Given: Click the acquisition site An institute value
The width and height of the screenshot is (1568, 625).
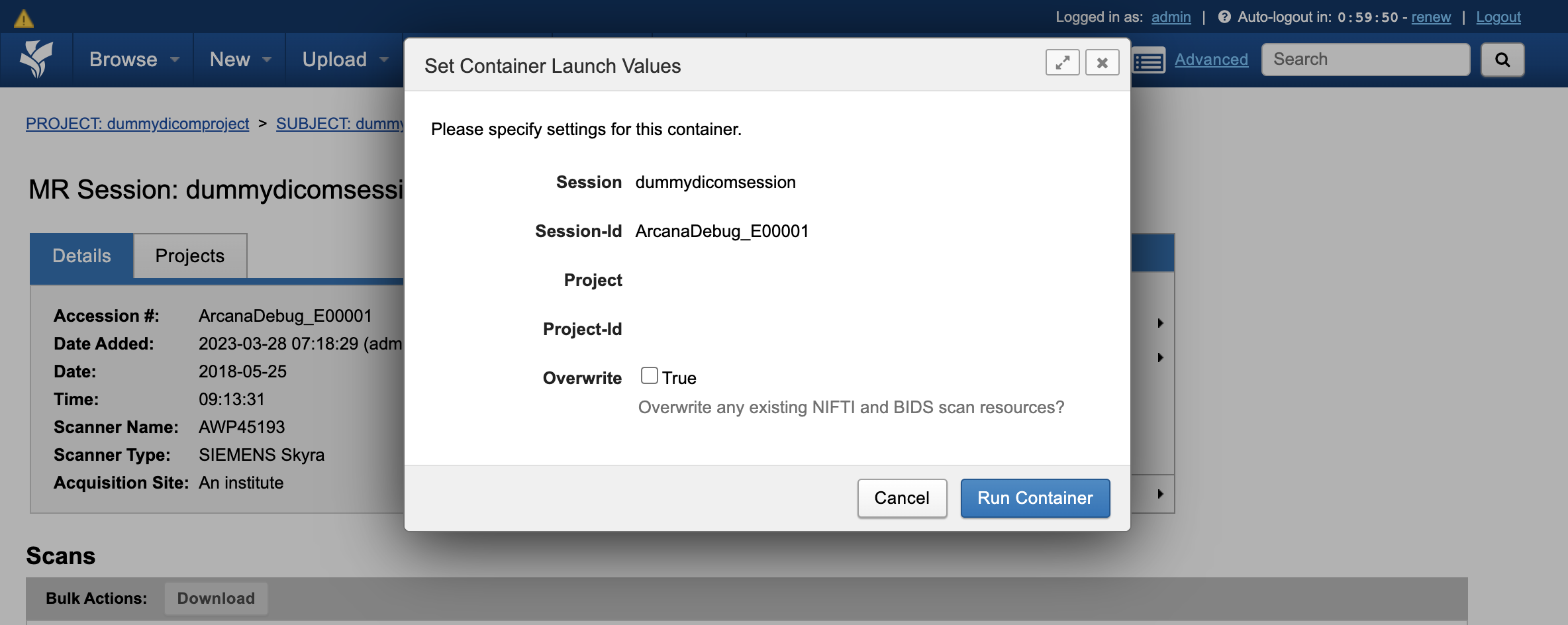Looking at the screenshot, I should [x=241, y=483].
